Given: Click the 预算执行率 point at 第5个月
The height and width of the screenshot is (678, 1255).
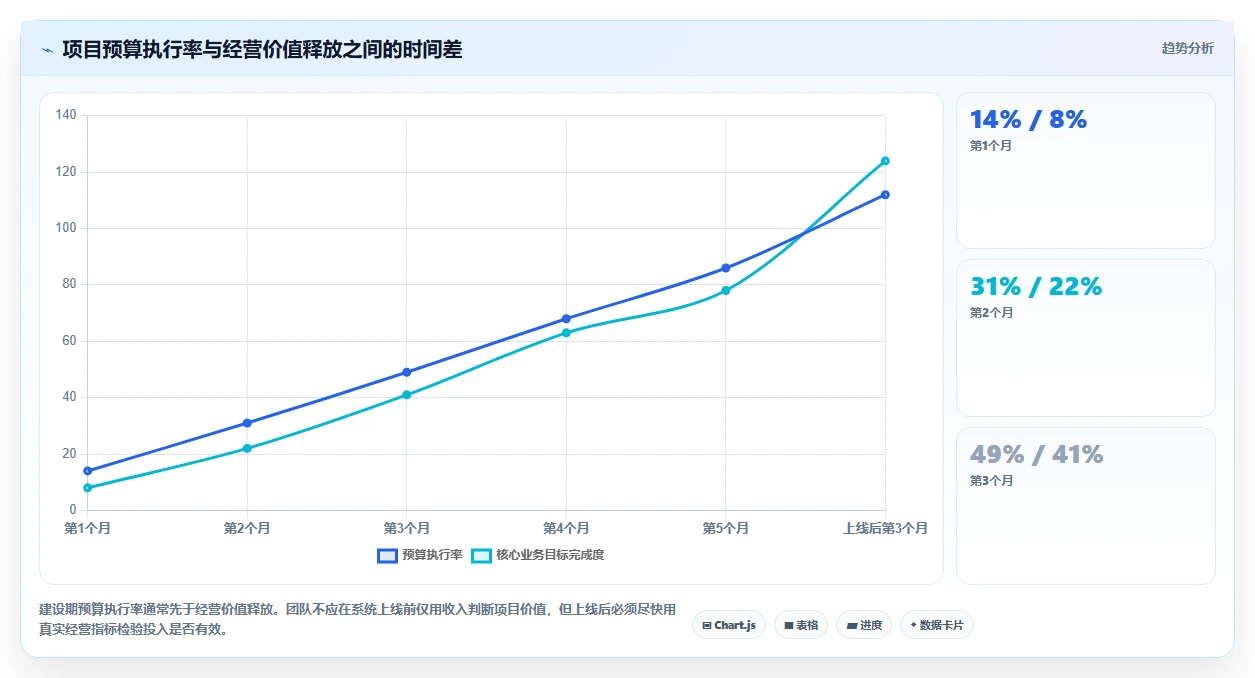Looking at the screenshot, I should pos(726,268).
